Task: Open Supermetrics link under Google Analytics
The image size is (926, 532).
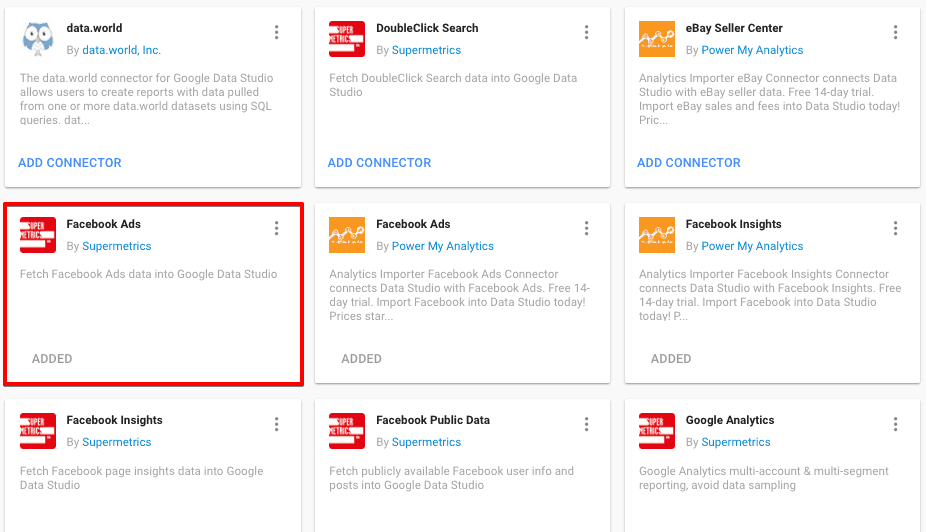Action: [736, 442]
